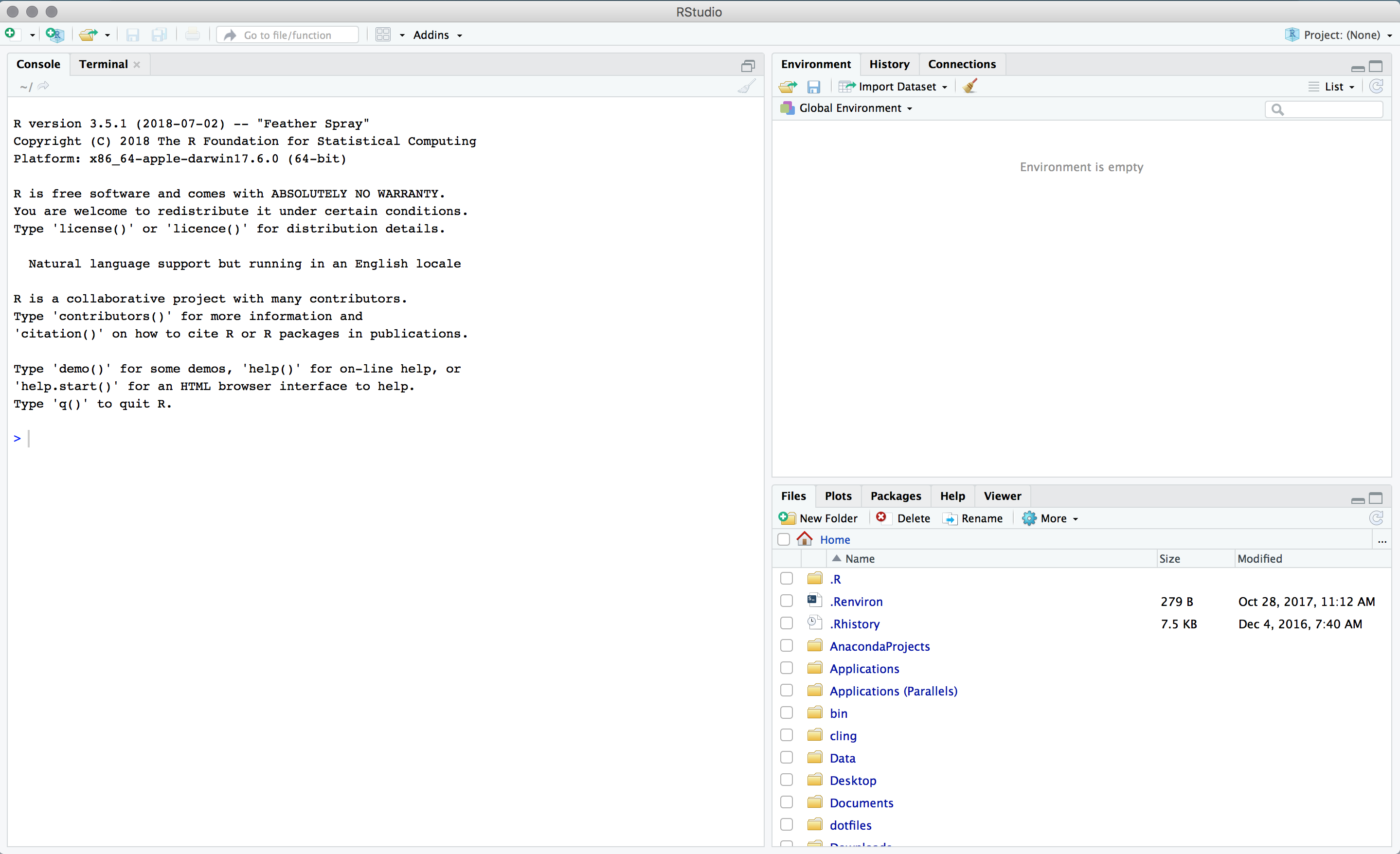Refresh the Environment pane
The height and width of the screenshot is (854, 1400).
(1376, 87)
